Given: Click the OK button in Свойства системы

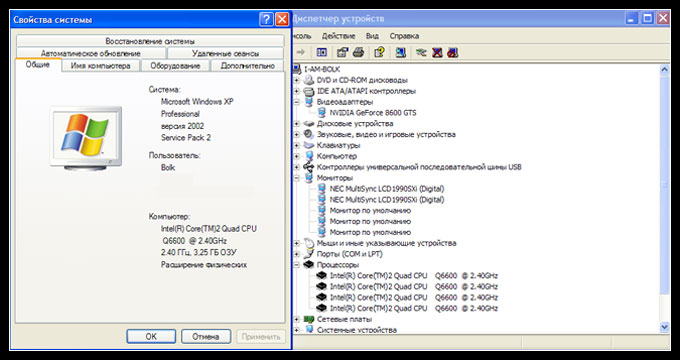Looking at the screenshot, I should tap(151, 336).
